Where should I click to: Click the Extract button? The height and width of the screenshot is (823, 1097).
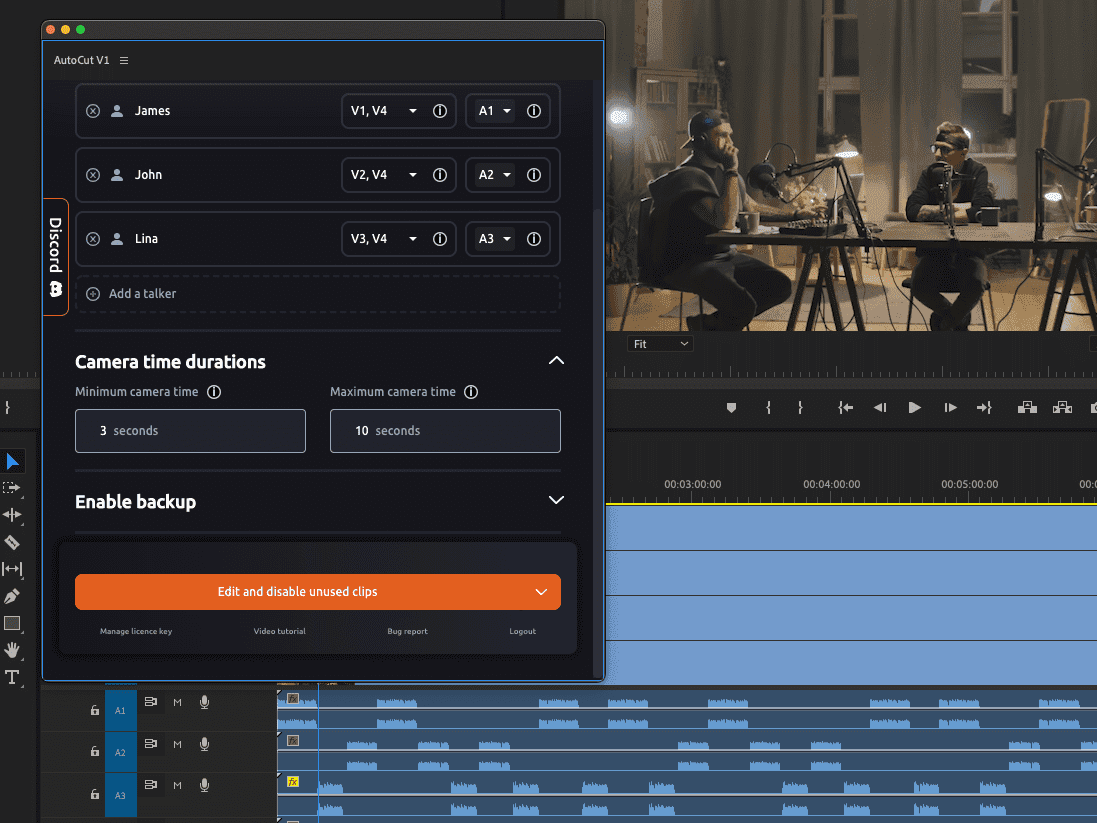[x=1062, y=408]
